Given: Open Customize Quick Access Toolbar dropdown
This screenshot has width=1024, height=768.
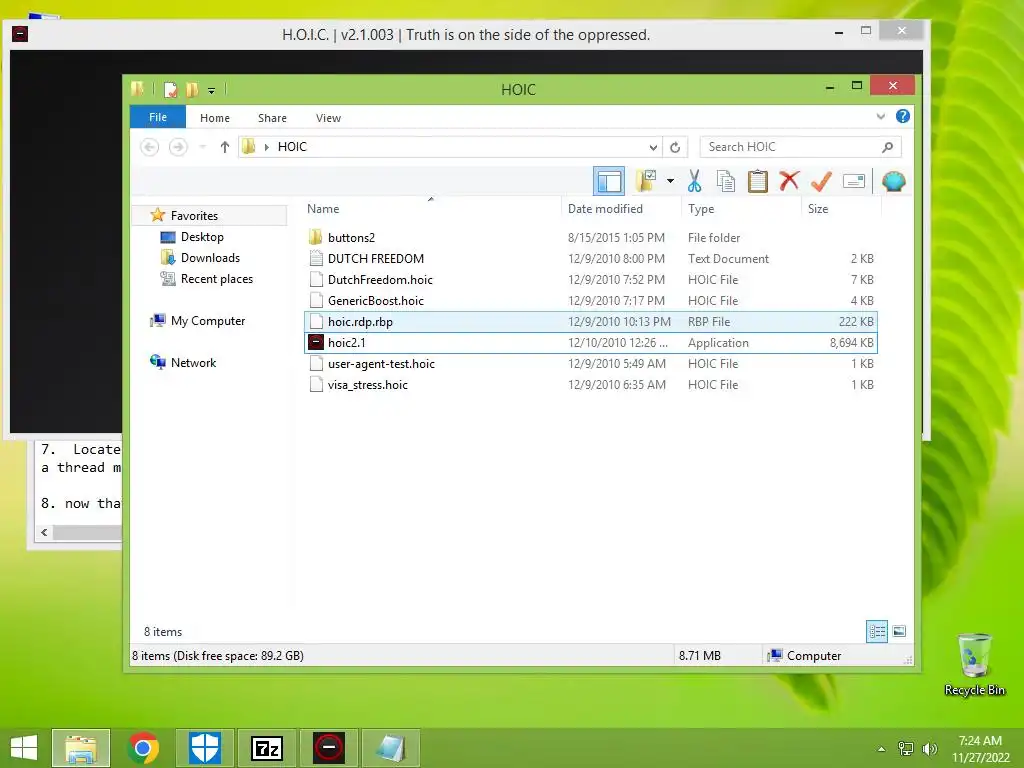Looking at the screenshot, I should [x=212, y=91].
